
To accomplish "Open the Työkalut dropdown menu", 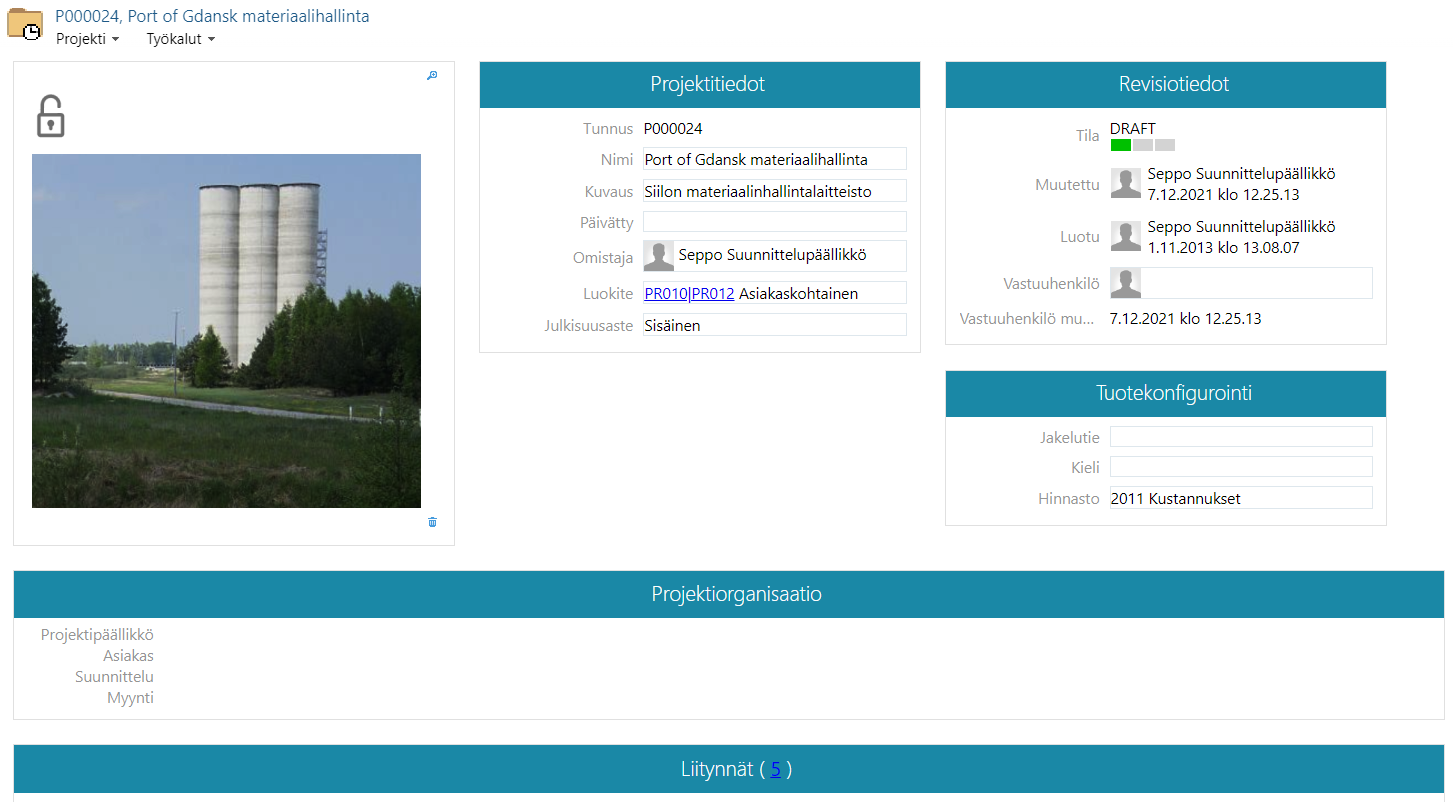I will pos(181,39).
